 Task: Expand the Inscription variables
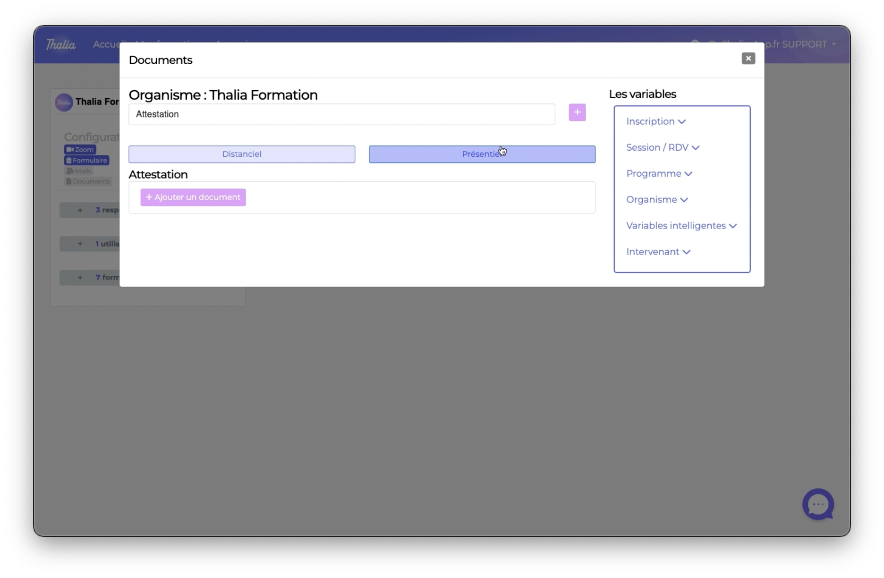(x=656, y=121)
